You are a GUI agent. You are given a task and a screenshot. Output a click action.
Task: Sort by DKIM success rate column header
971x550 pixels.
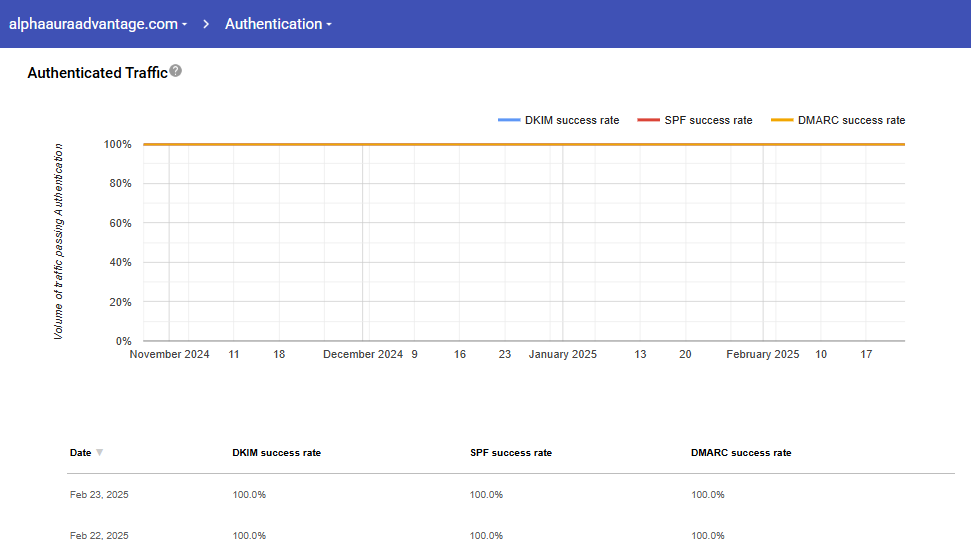(276, 453)
